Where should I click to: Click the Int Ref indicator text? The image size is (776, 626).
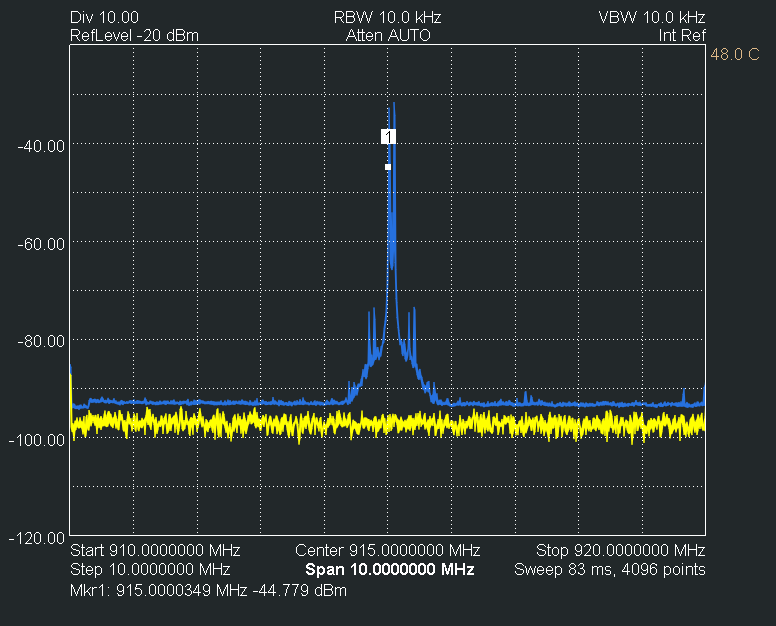682,36
